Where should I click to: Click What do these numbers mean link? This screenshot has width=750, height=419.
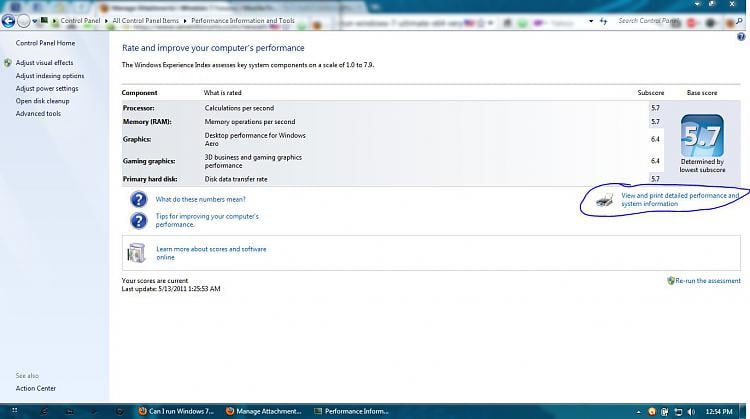coord(200,199)
